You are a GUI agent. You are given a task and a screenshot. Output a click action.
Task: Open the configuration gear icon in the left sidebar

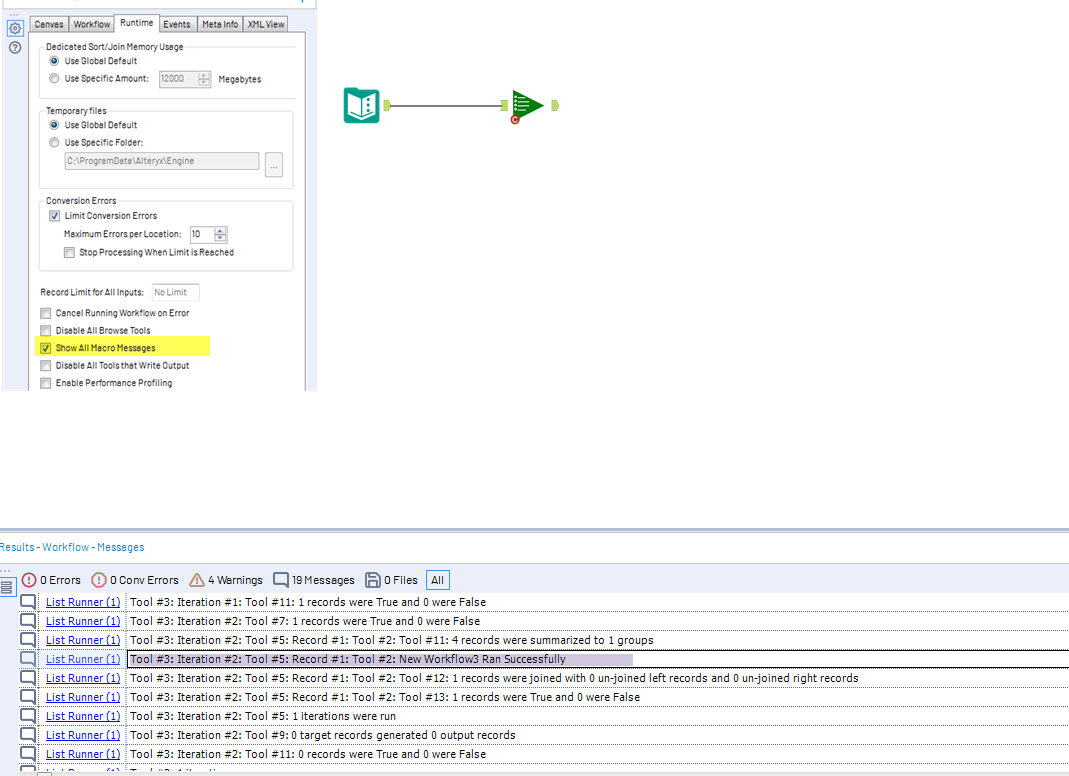[x=14, y=28]
